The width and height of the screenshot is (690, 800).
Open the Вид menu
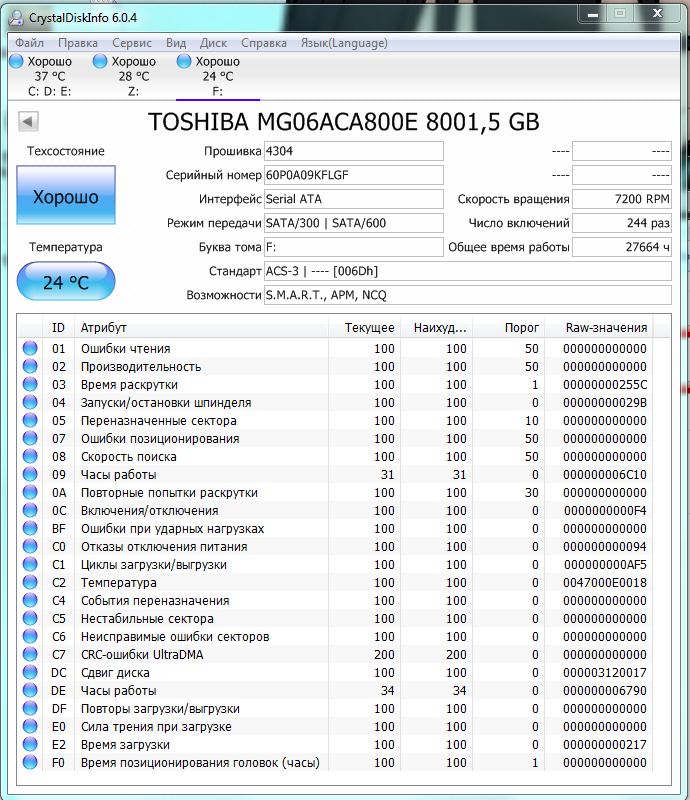(x=176, y=43)
